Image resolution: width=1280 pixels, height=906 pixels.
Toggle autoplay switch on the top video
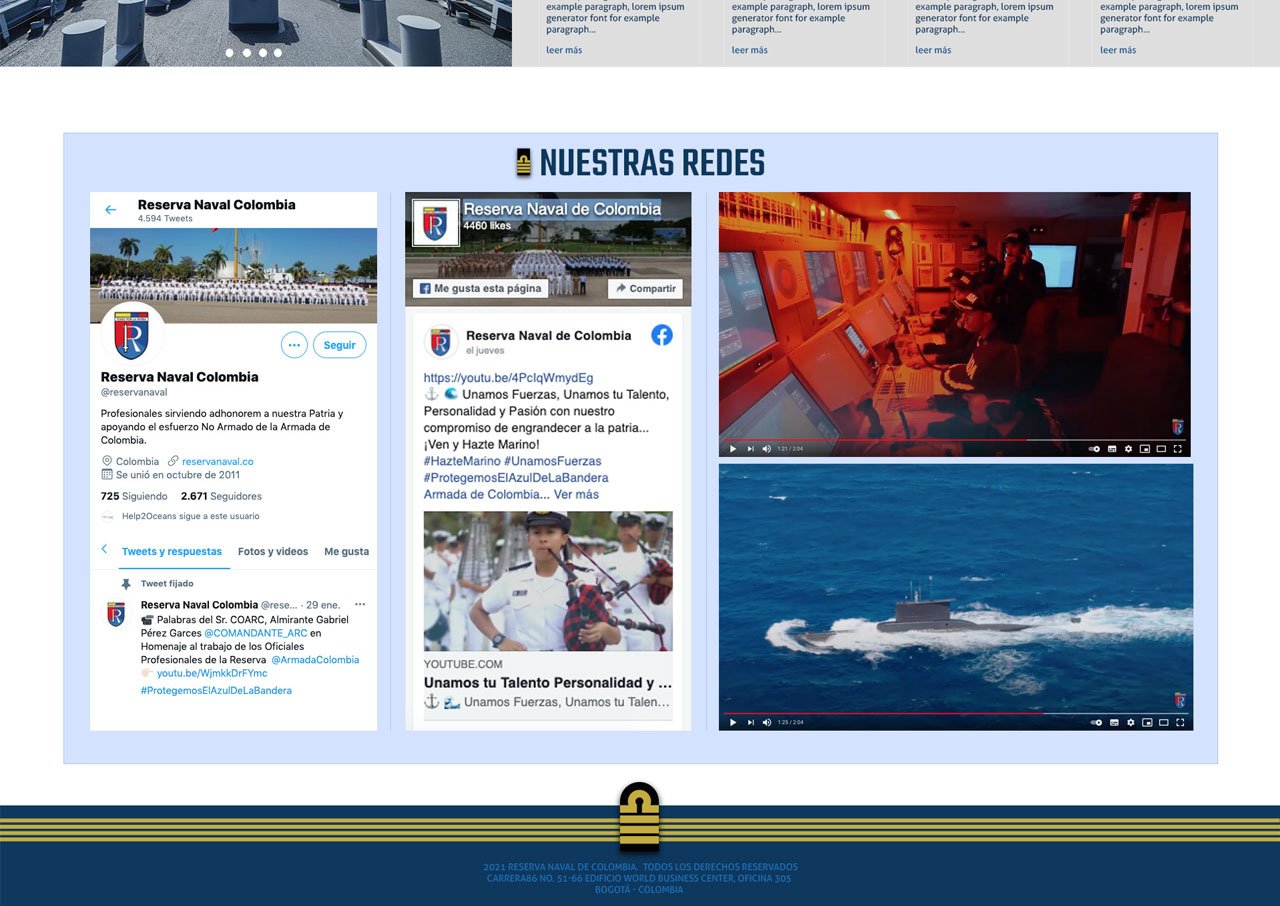(1095, 449)
